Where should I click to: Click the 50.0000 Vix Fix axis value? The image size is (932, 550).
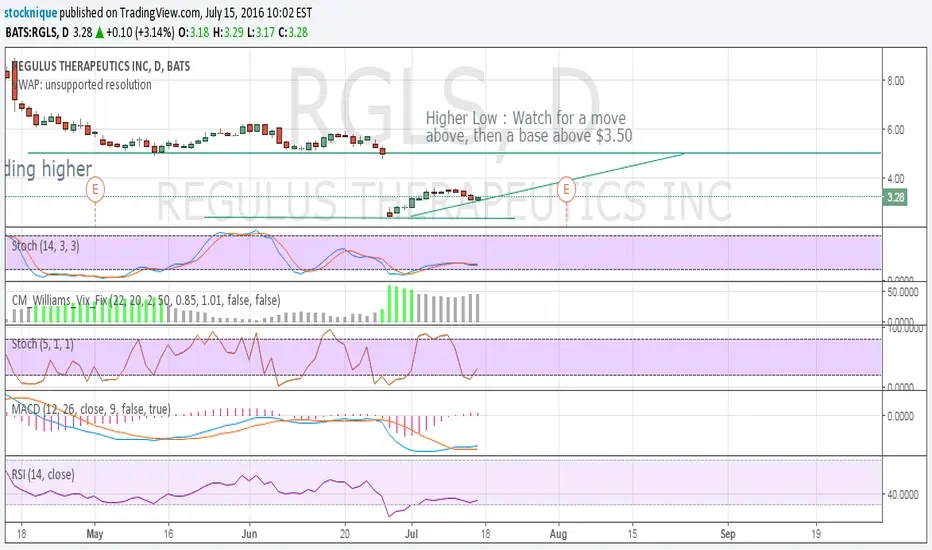point(902,292)
